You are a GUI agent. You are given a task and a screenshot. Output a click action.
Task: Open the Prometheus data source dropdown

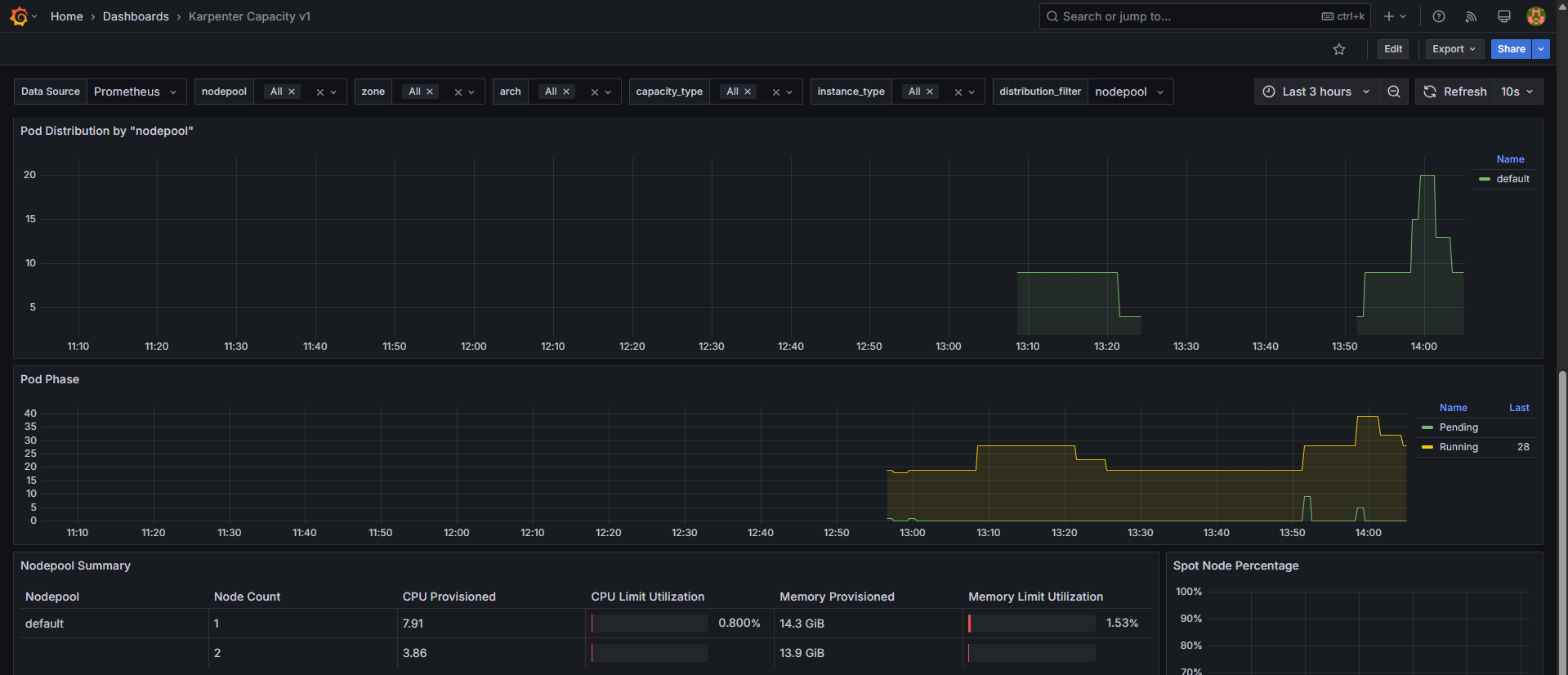pos(136,92)
